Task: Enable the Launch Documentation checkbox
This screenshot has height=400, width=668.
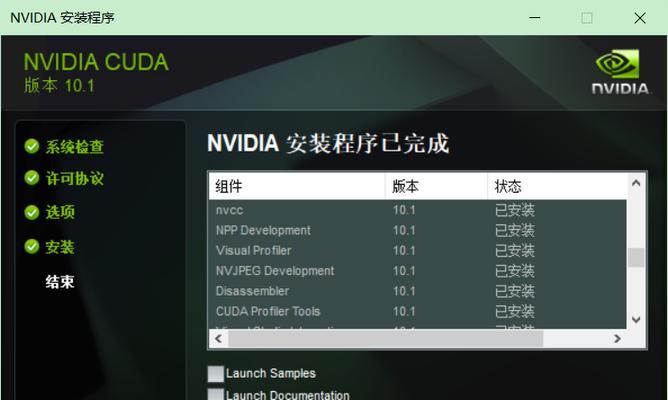Action: tap(216, 394)
